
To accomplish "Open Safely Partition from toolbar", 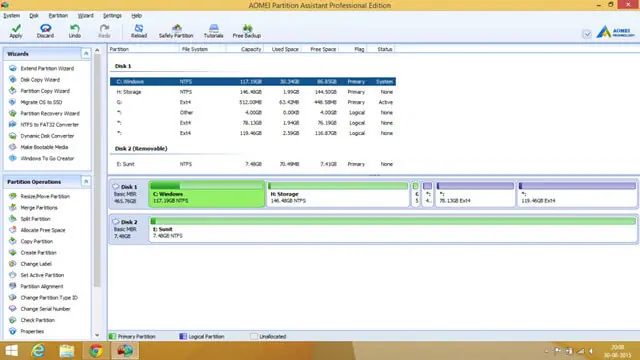I will (176, 31).
